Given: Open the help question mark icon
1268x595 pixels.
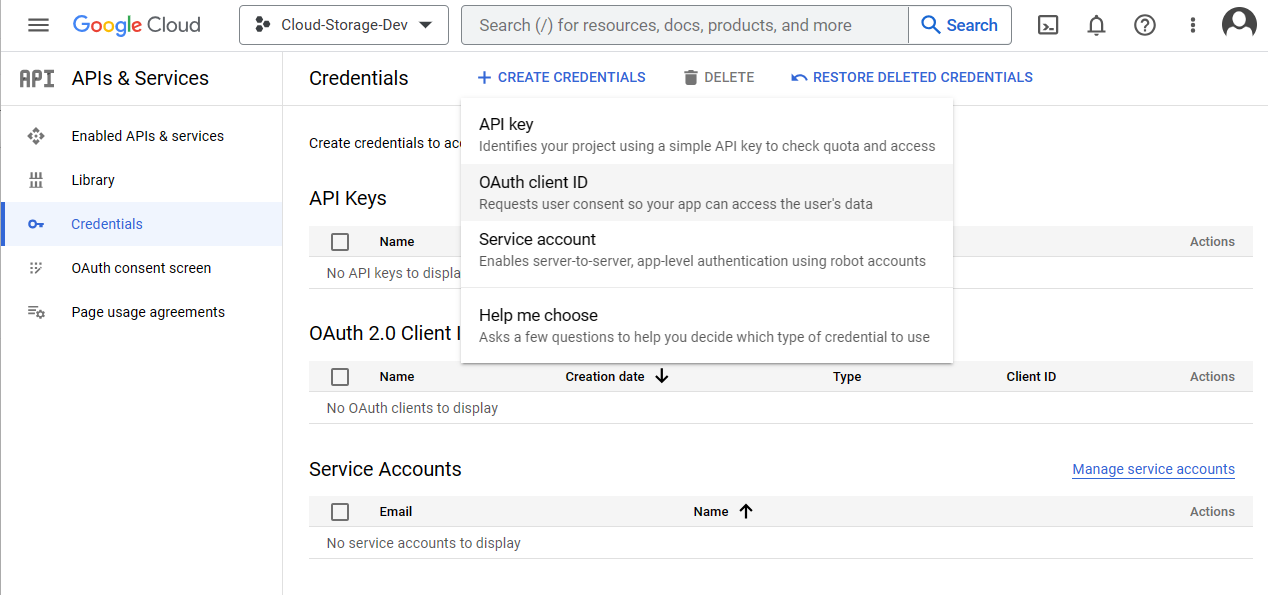Looking at the screenshot, I should 1144,25.
